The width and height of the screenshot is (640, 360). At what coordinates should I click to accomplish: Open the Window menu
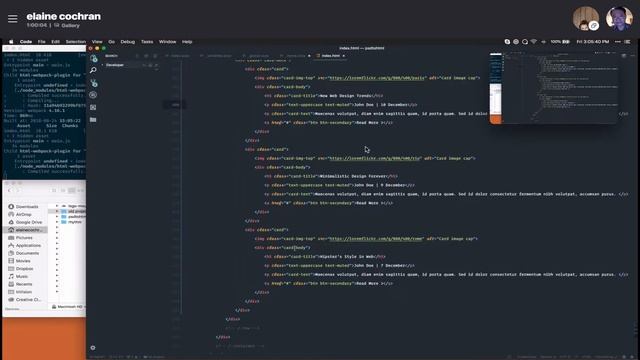(x=167, y=42)
